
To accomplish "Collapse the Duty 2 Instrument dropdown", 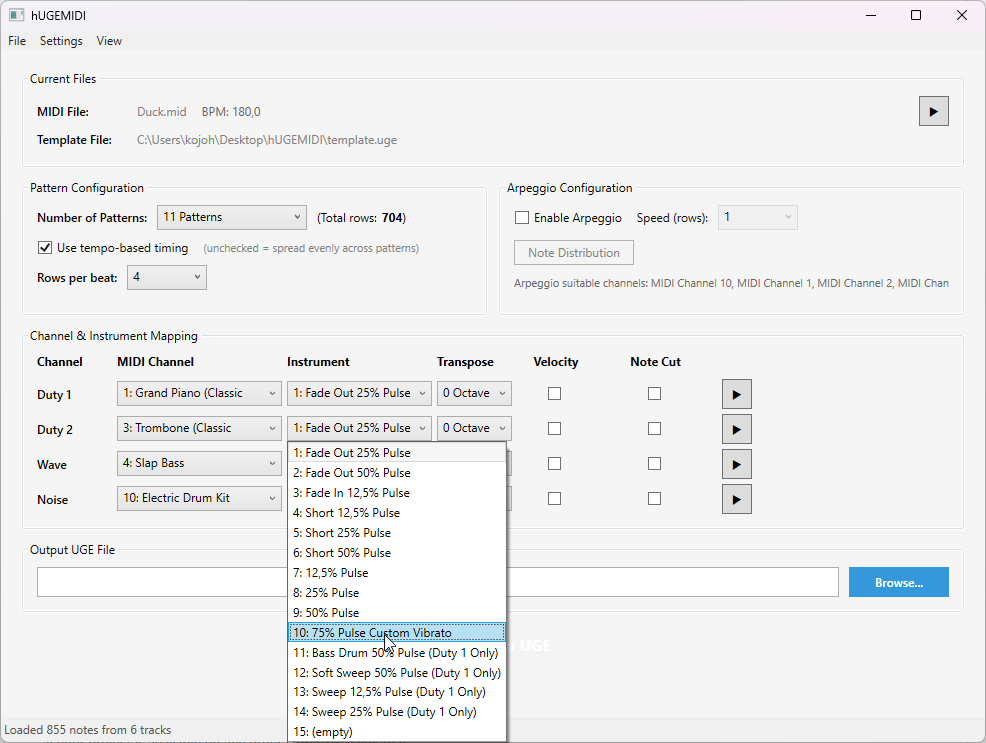I will pos(359,429).
